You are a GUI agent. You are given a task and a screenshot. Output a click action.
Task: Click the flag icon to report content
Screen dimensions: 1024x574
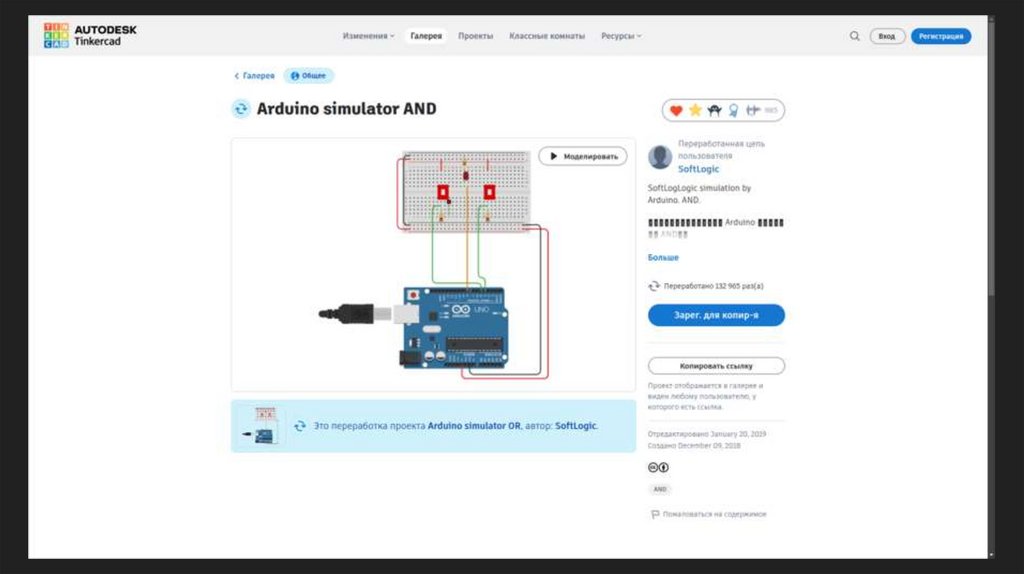pyautogui.click(x=655, y=515)
